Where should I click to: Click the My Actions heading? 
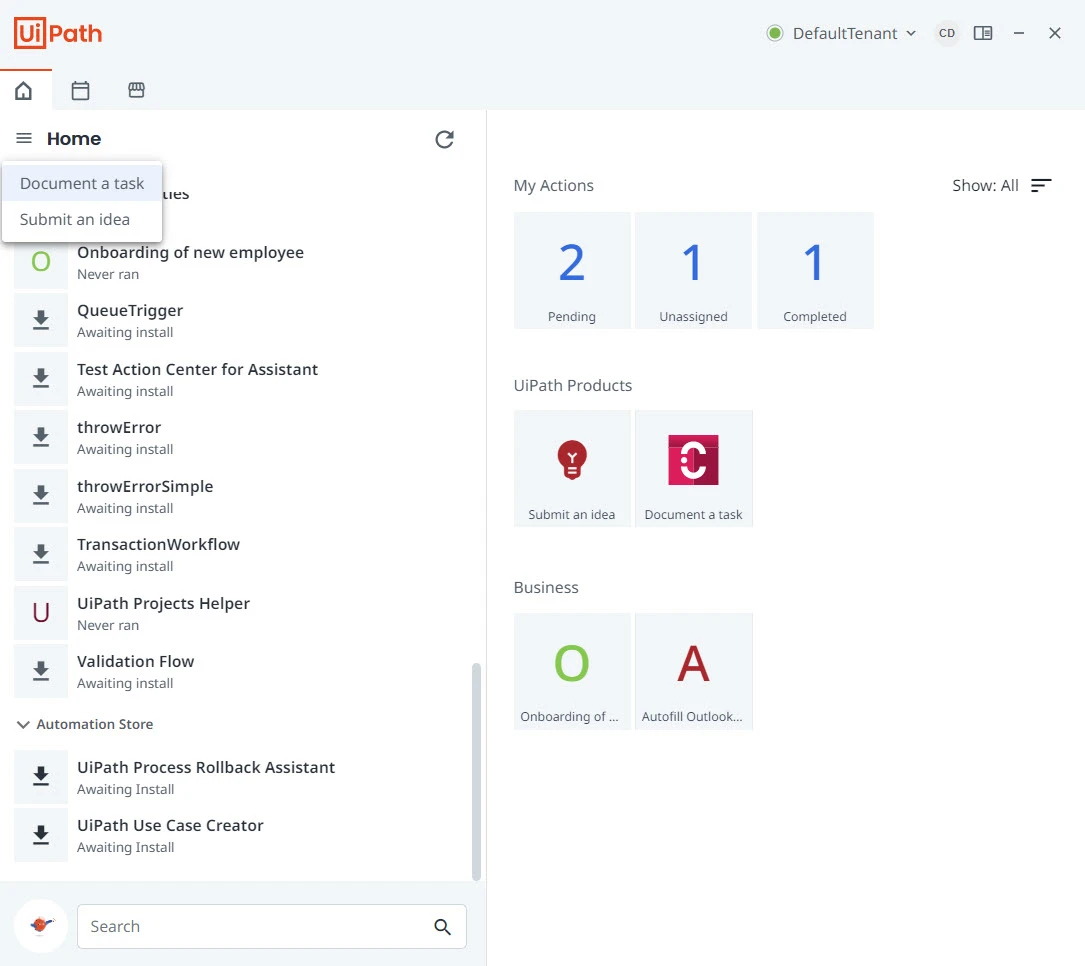point(554,185)
